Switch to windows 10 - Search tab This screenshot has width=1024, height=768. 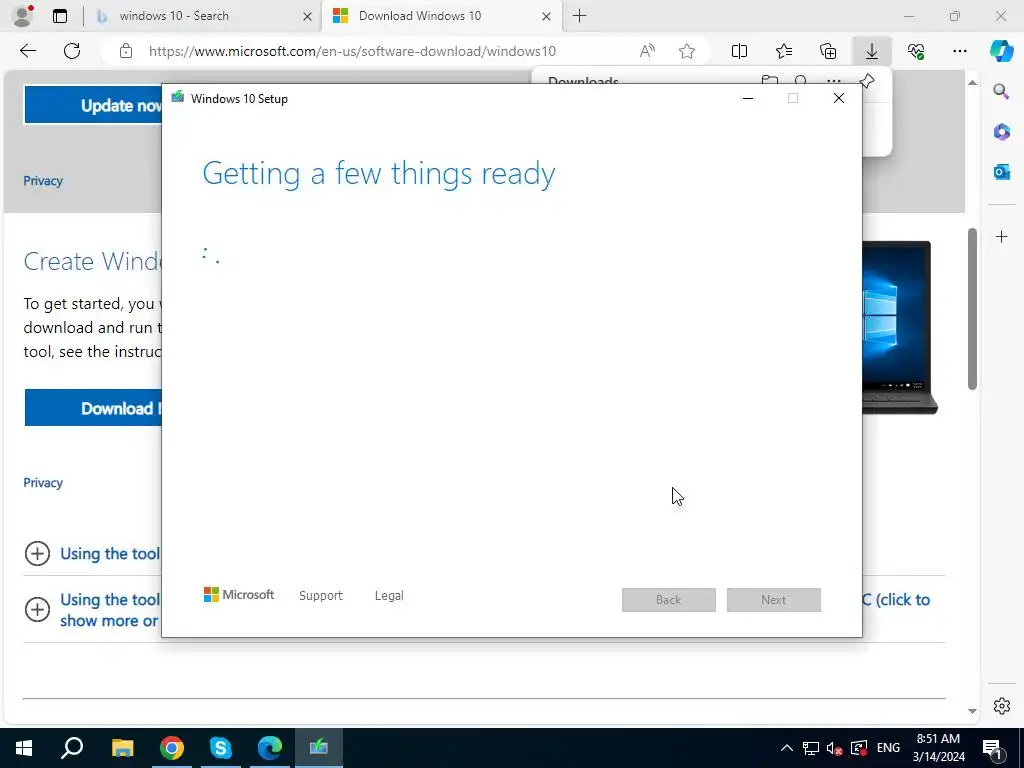click(x=200, y=16)
